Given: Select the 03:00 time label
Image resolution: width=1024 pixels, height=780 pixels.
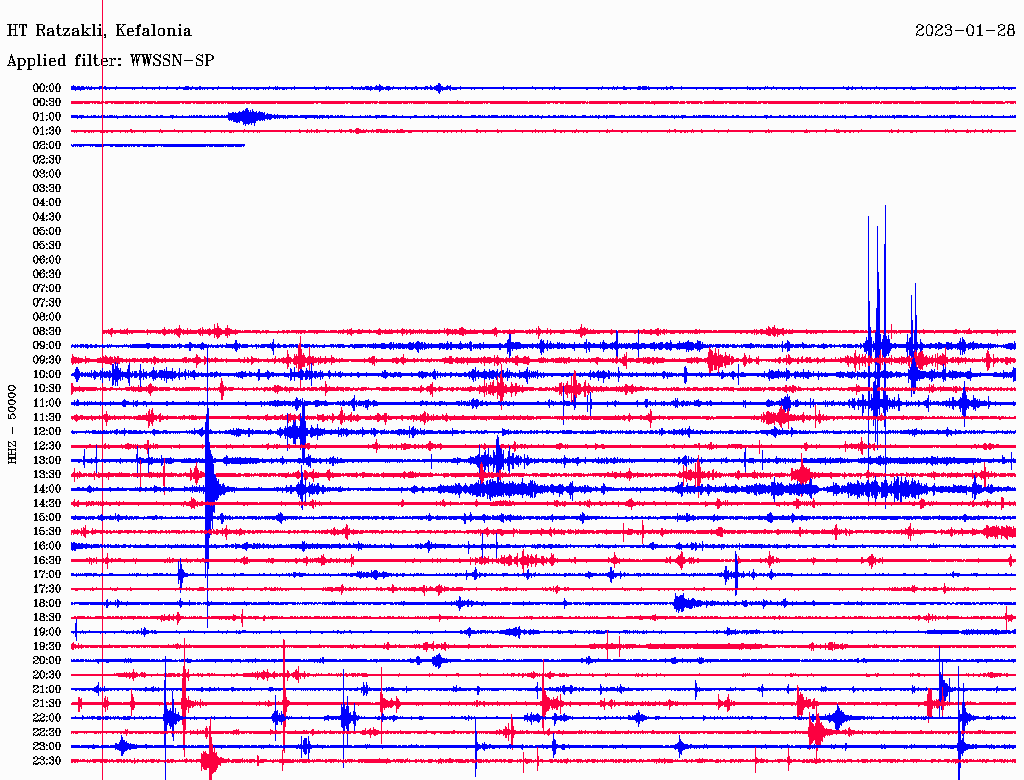Looking at the screenshot, I should pyautogui.click(x=47, y=174).
